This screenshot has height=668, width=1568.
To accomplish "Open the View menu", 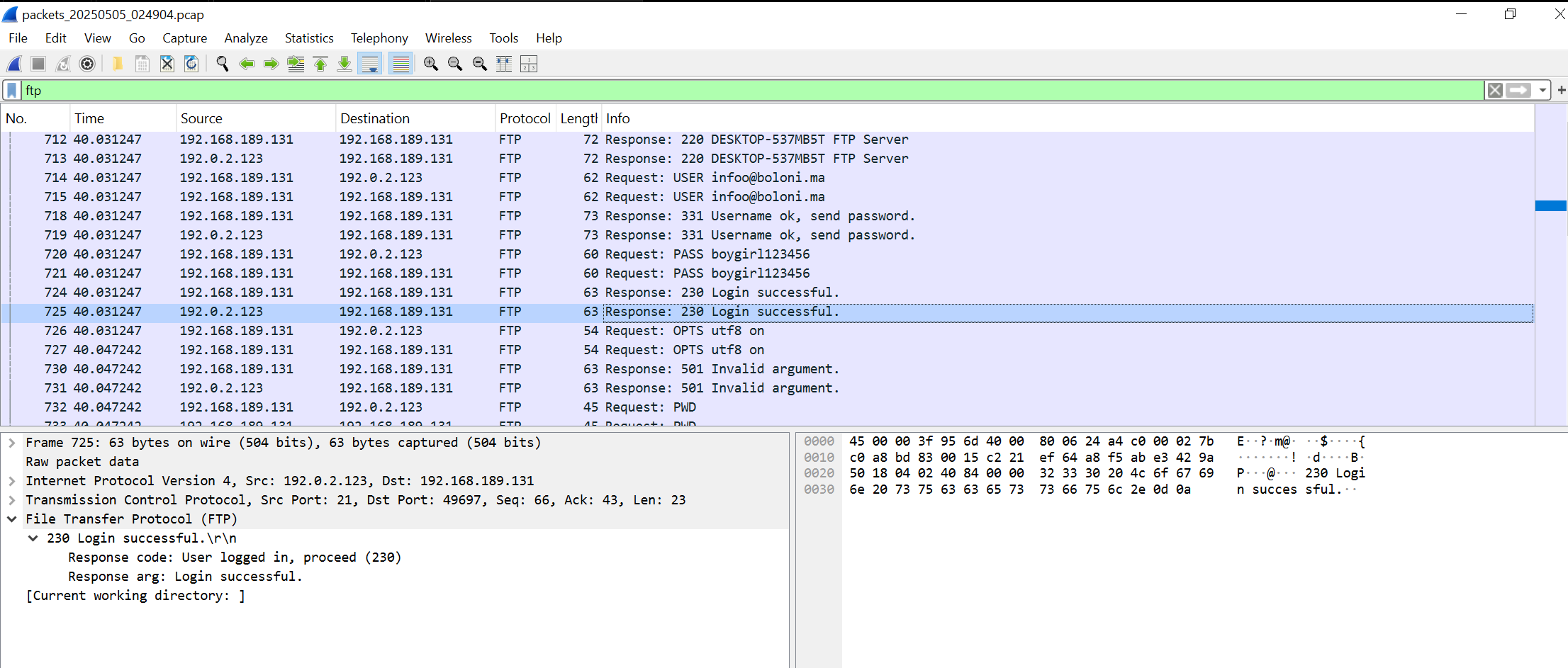I will coord(97,38).
